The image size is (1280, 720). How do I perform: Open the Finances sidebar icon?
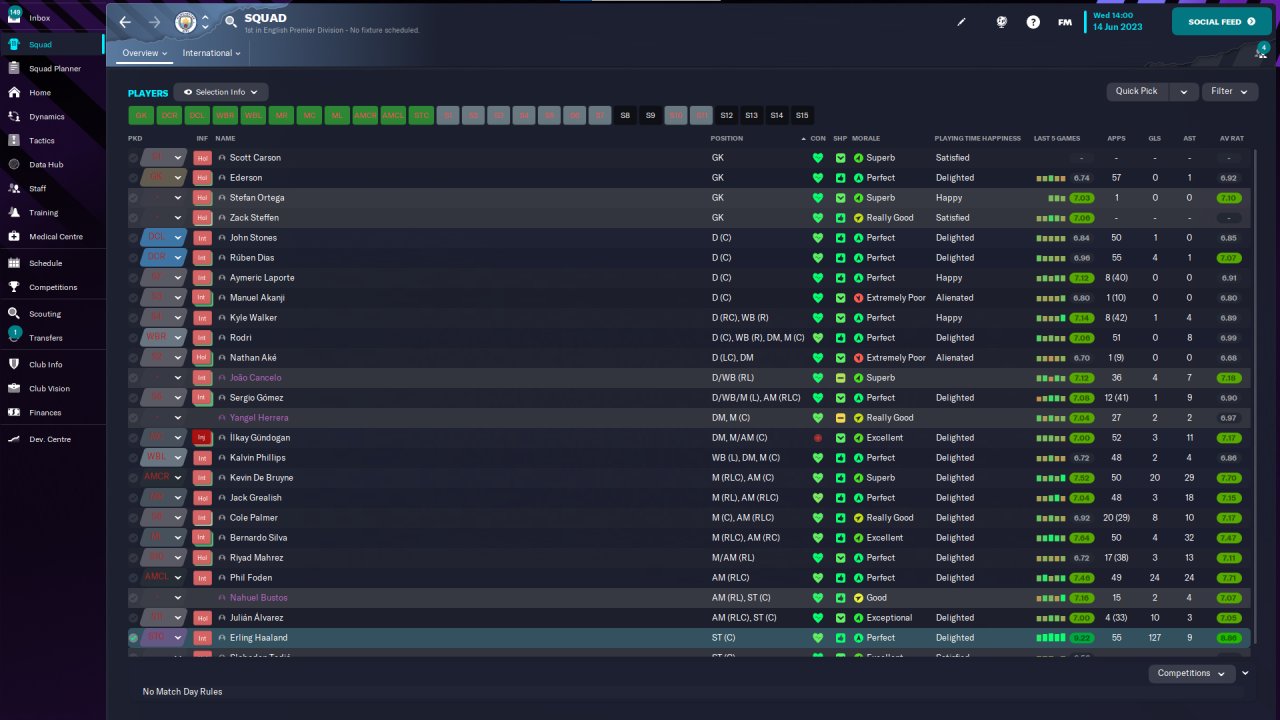click(14, 412)
